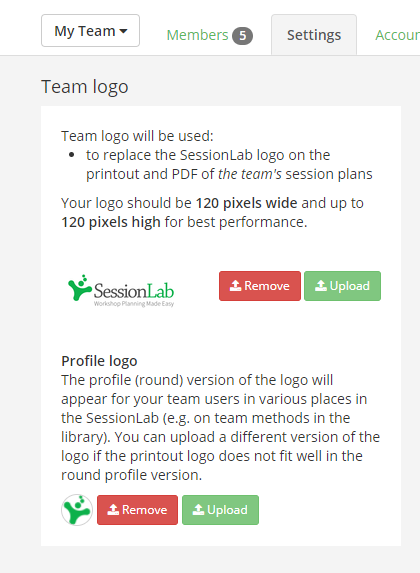Remove the team logo
The height and width of the screenshot is (573, 420).
260,286
